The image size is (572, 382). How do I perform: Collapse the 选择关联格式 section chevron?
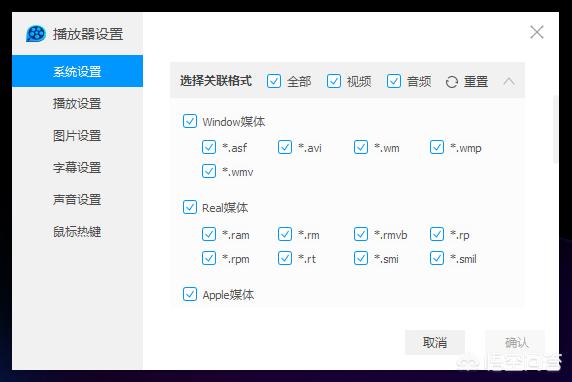pyautogui.click(x=509, y=81)
